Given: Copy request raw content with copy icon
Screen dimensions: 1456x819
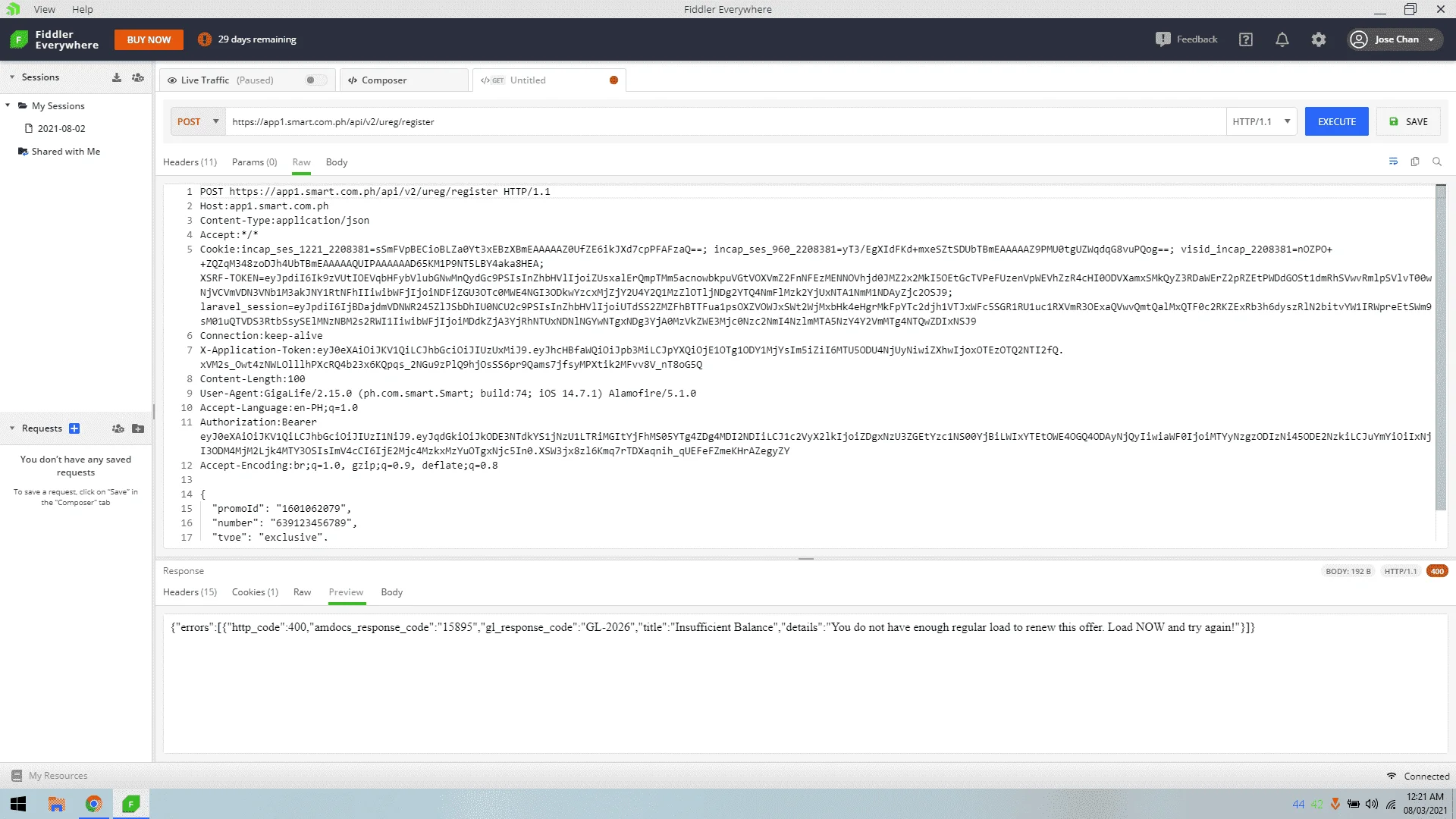Looking at the screenshot, I should [x=1415, y=162].
